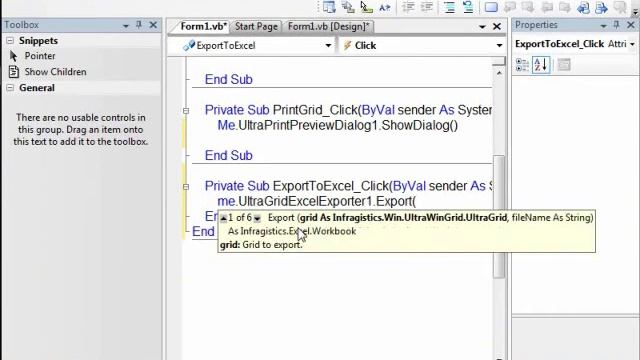The width and height of the screenshot is (640, 360).
Task: Click the UltraPrintPreviewDialog1.ShowDialog() code line
Action: [338, 125]
